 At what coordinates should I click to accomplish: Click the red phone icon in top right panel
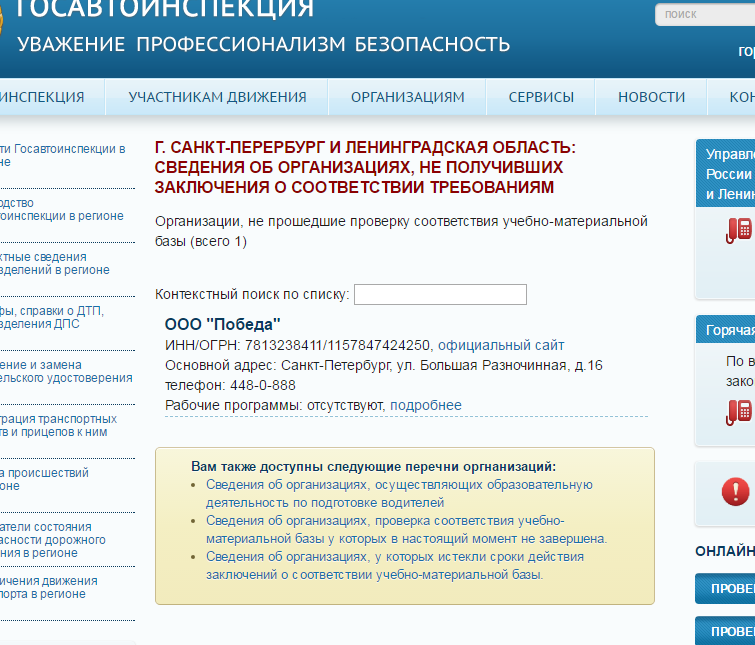coord(739,229)
